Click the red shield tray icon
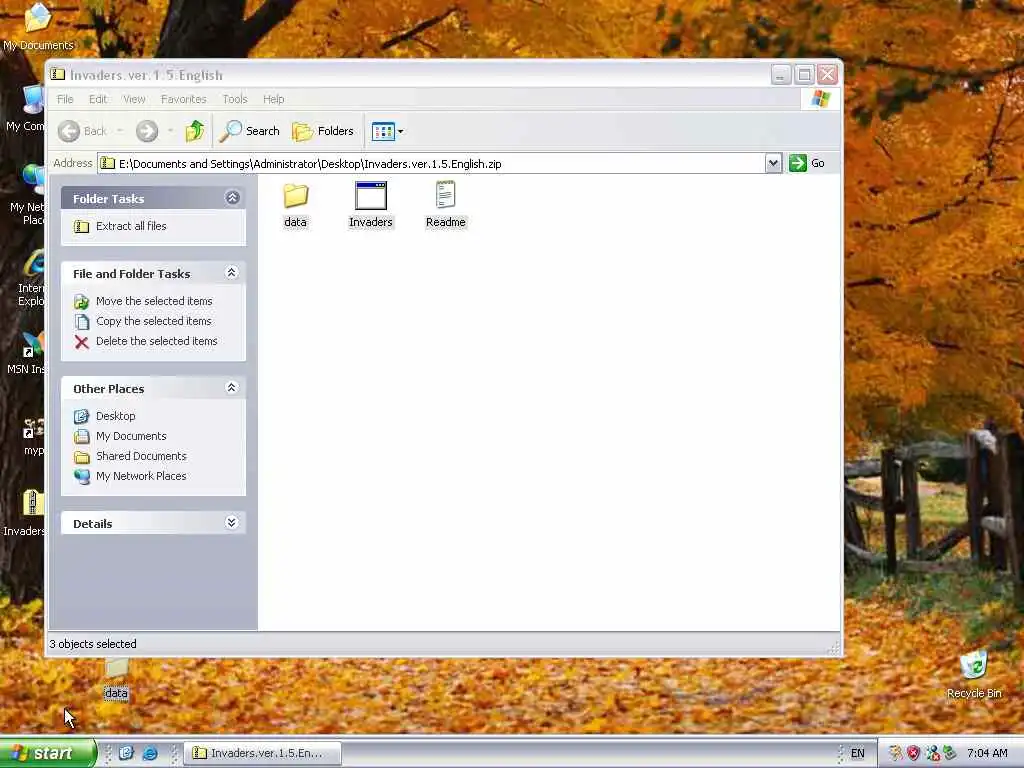 click(914, 753)
